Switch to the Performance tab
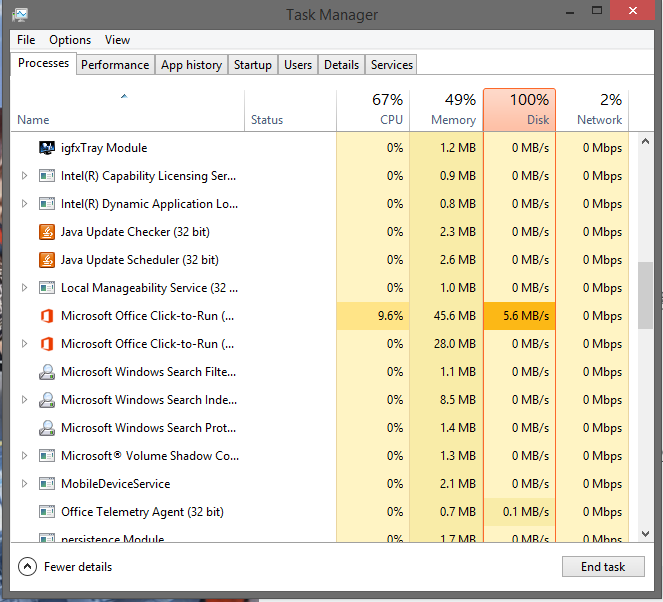663x602 pixels. [115, 65]
